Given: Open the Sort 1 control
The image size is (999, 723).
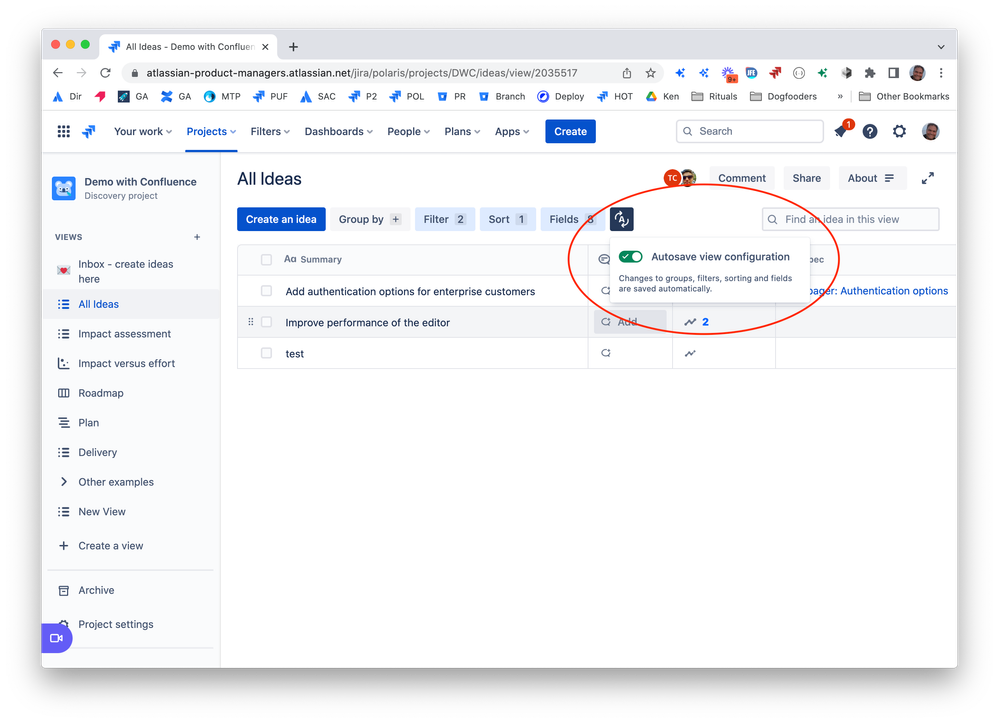Looking at the screenshot, I should 507,219.
